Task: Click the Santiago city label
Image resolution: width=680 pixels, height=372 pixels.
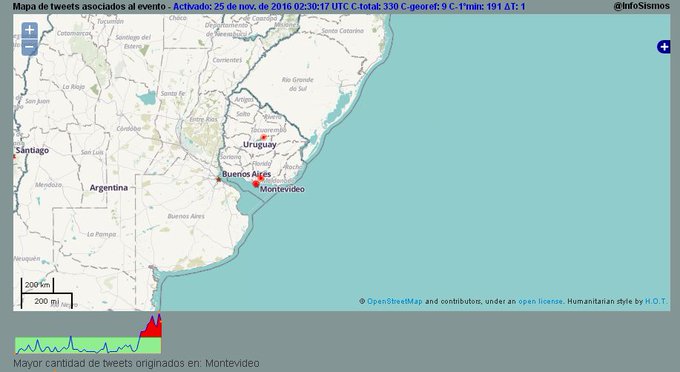Action: (32, 150)
